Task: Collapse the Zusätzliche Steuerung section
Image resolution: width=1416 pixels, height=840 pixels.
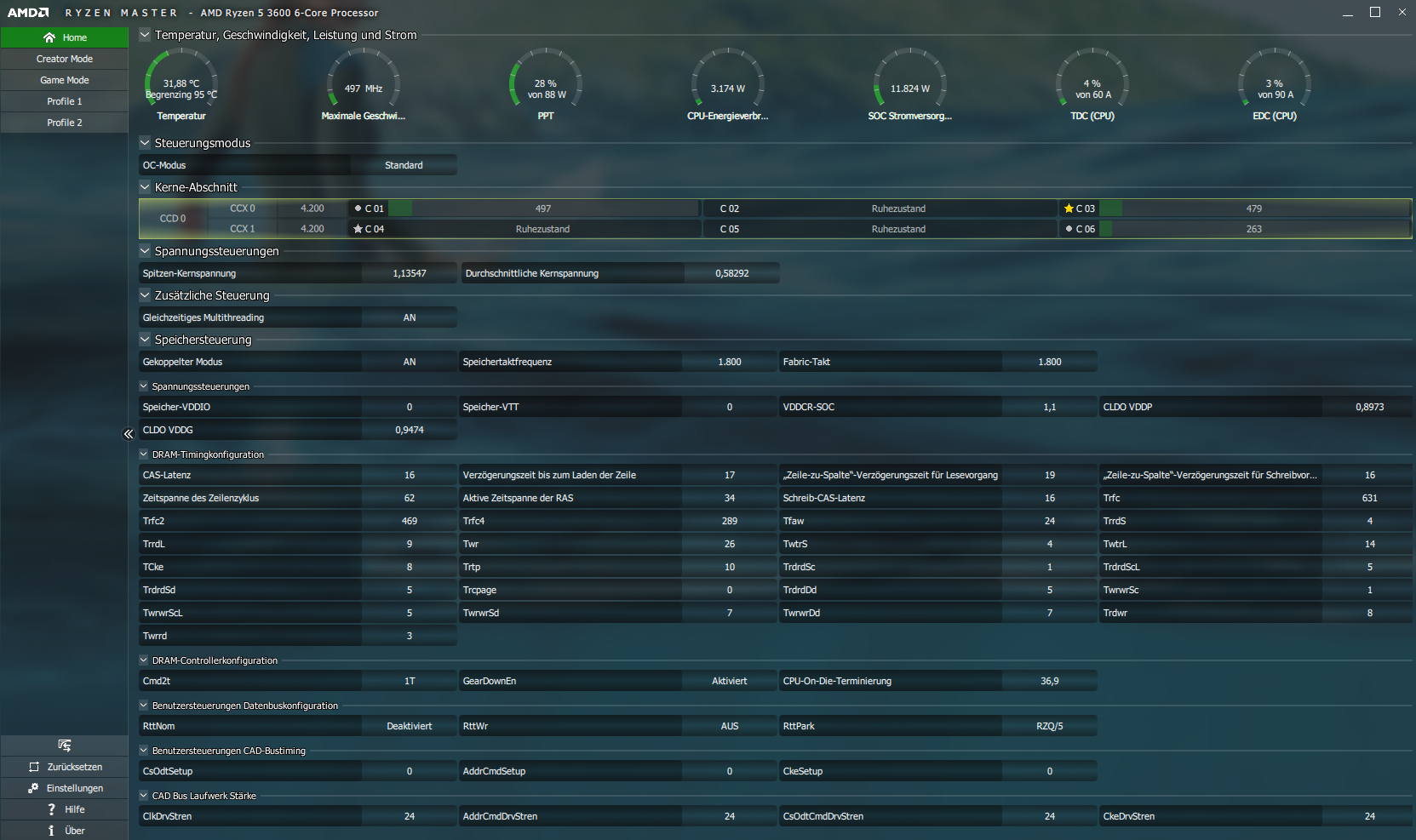Action: click(145, 295)
